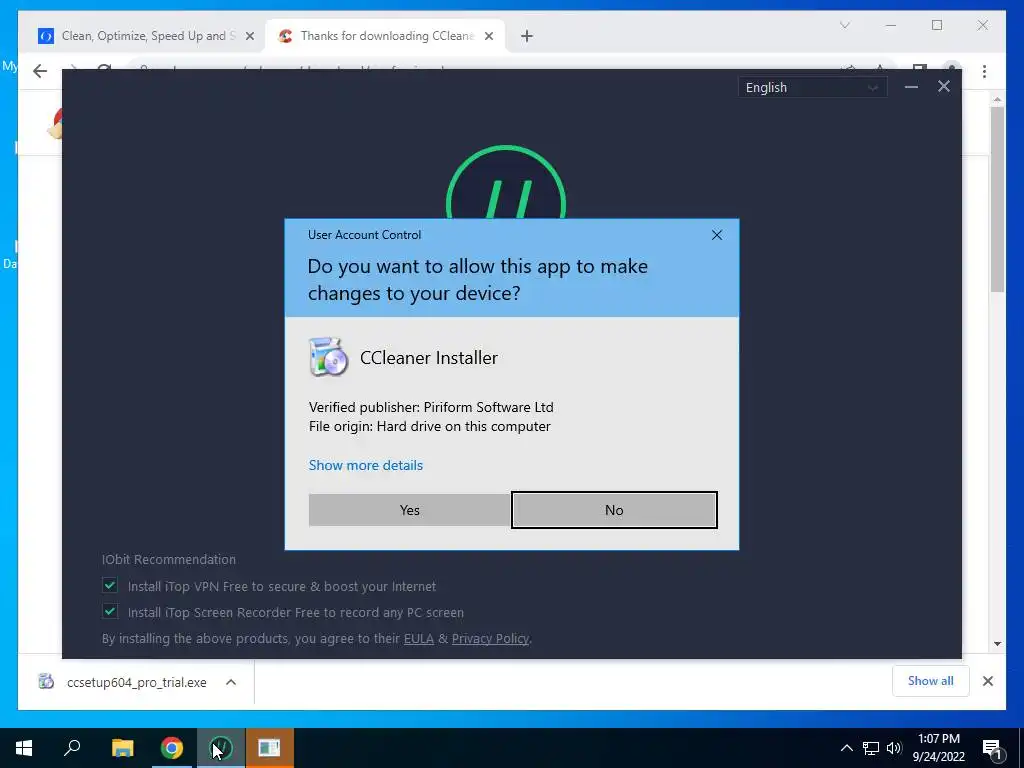The image size is (1024, 768).
Task: Open Chrome tab search chevron
Action: click(x=844, y=25)
